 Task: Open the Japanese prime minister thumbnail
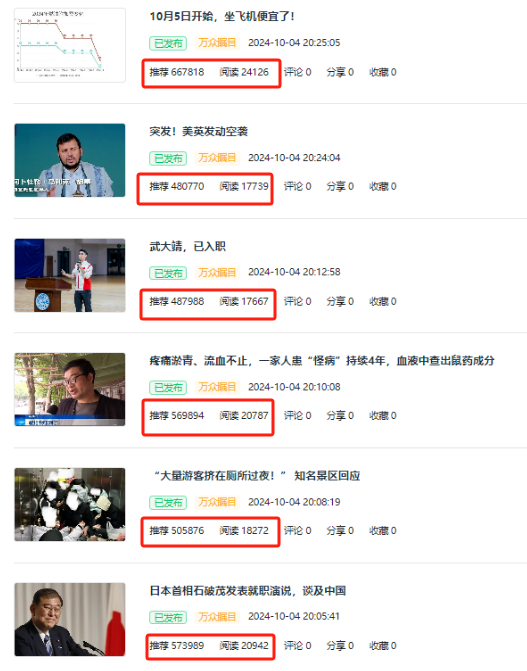(70, 619)
